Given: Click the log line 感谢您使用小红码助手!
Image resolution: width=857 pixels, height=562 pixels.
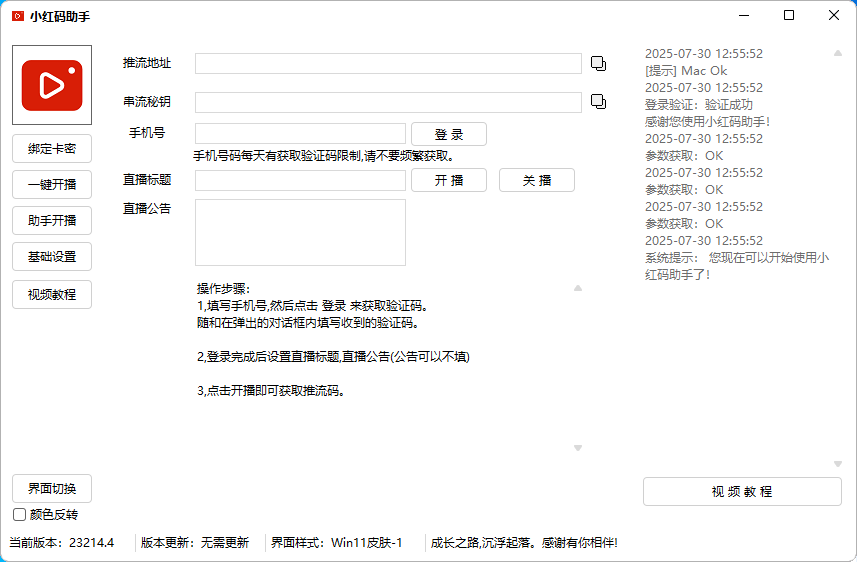Looking at the screenshot, I should [x=707, y=121].
